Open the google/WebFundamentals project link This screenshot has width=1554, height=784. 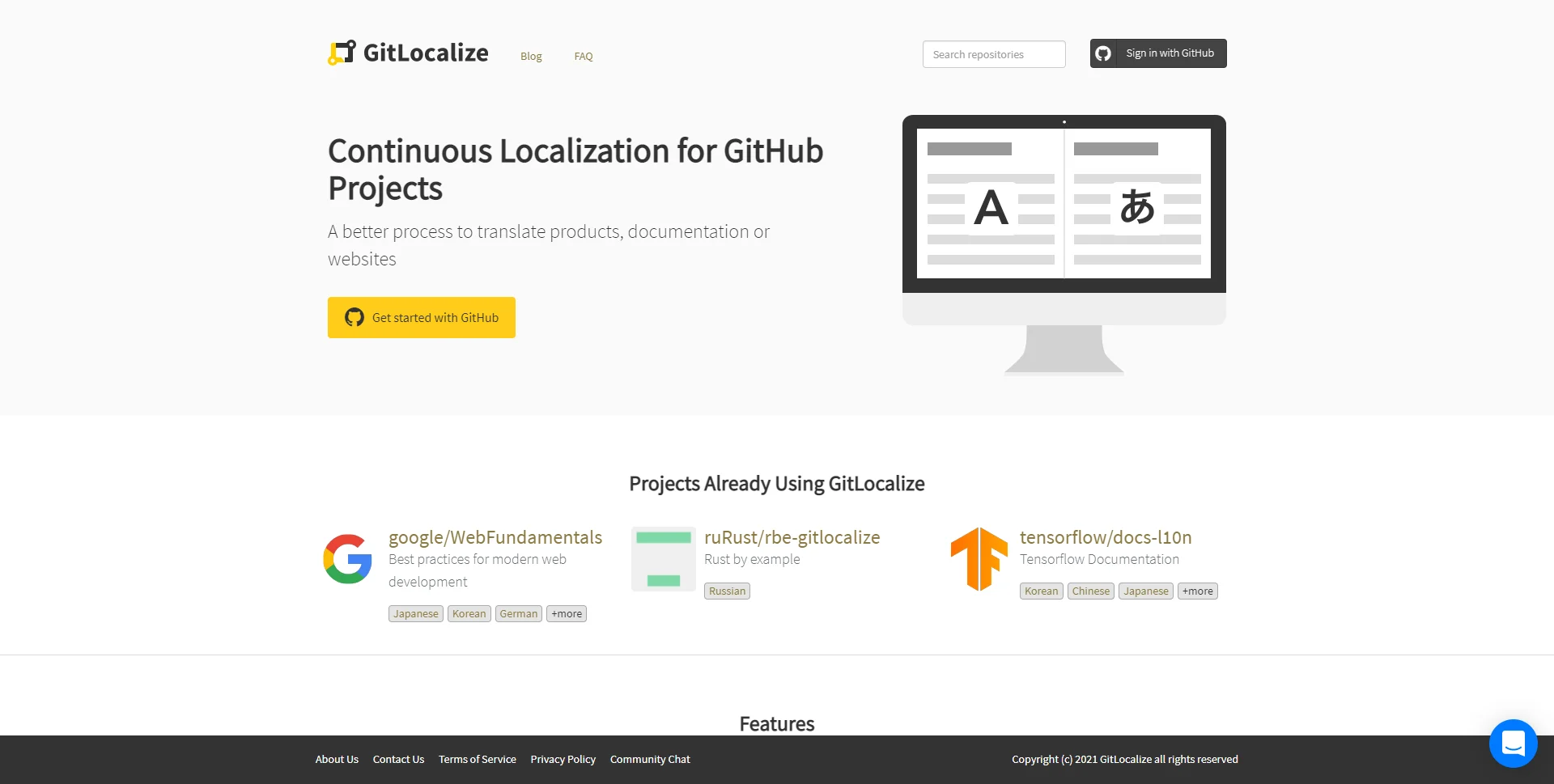(x=495, y=536)
